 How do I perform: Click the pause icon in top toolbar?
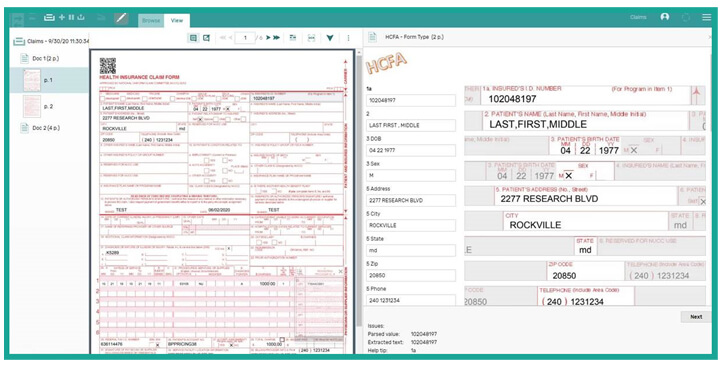point(71,17)
